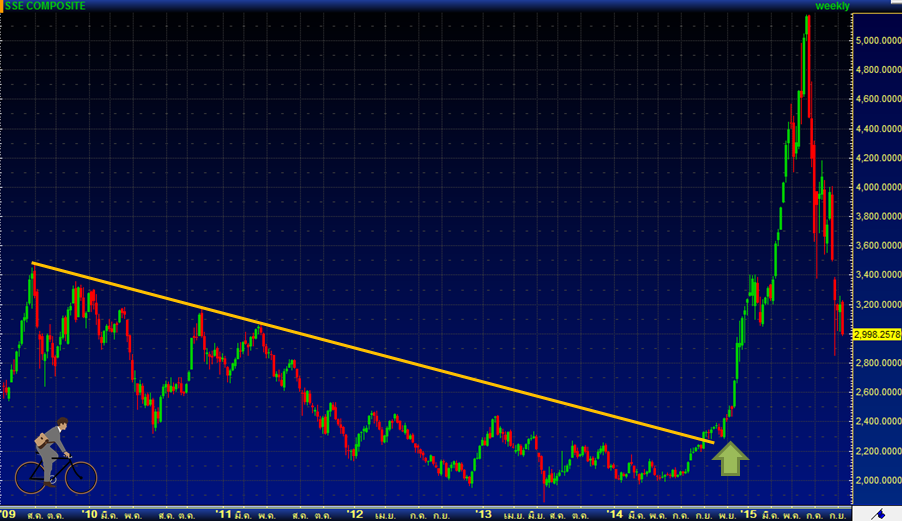The image size is (902, 521).
Task: Click the SSE COMPOSITE symbol title
Action: click(47, 6)
